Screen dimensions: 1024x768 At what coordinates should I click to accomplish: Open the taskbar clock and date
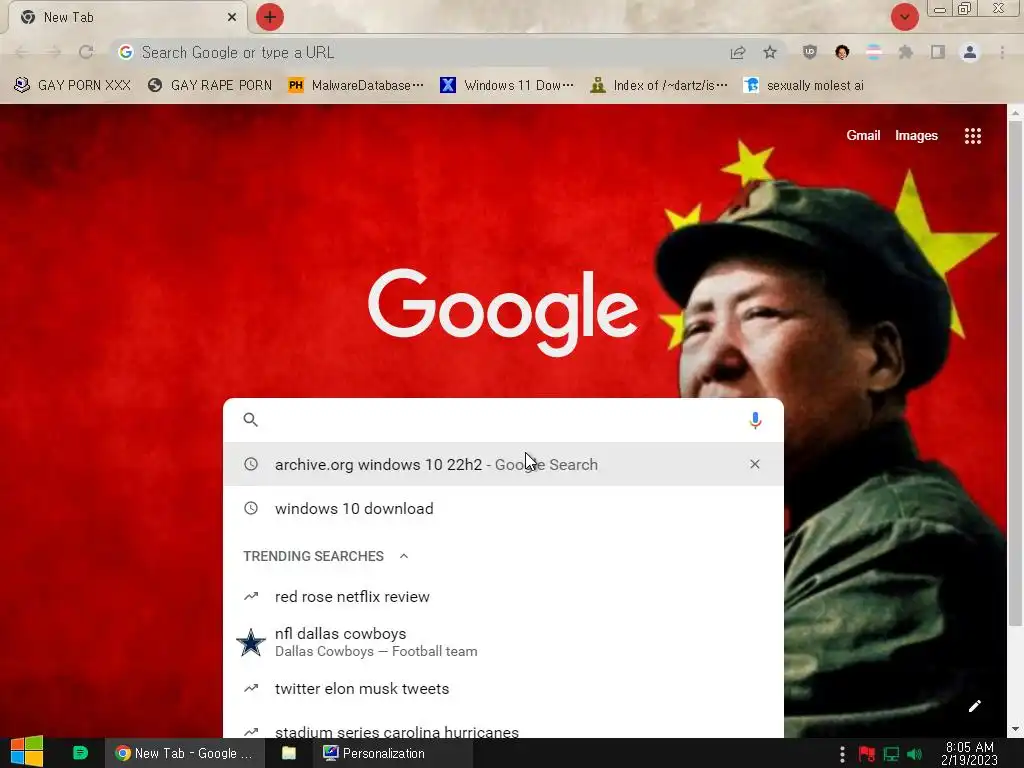(969, 754)
